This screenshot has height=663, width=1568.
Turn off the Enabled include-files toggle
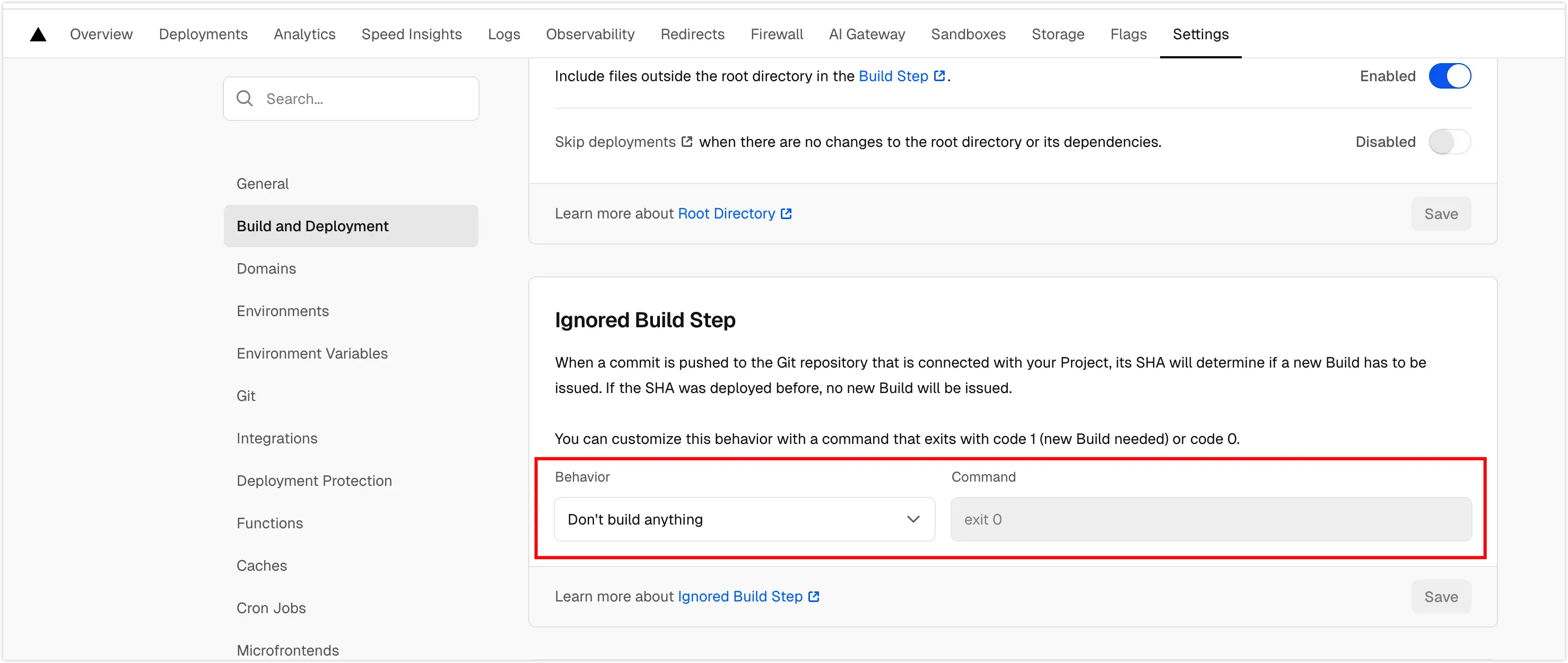point(1449,76)
